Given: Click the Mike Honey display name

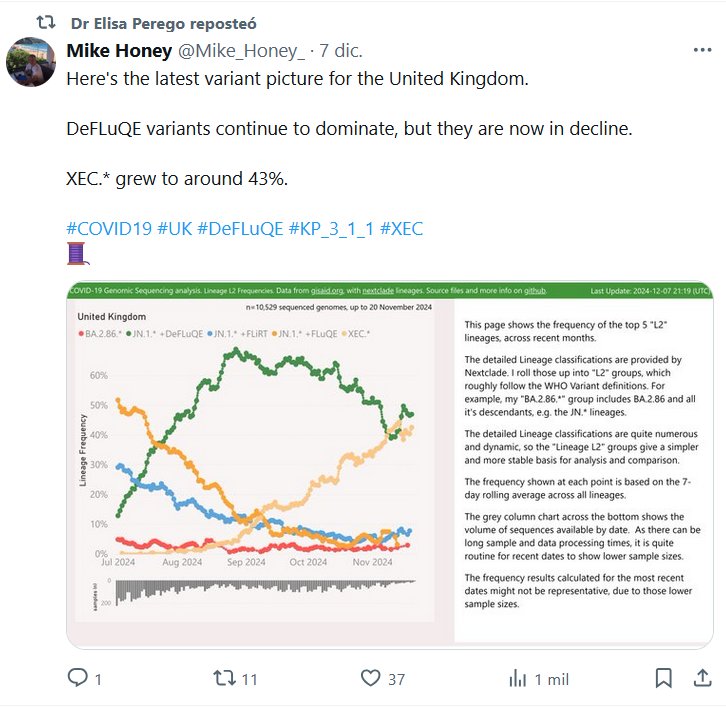Looking at the screenshot, I should 116,50.
